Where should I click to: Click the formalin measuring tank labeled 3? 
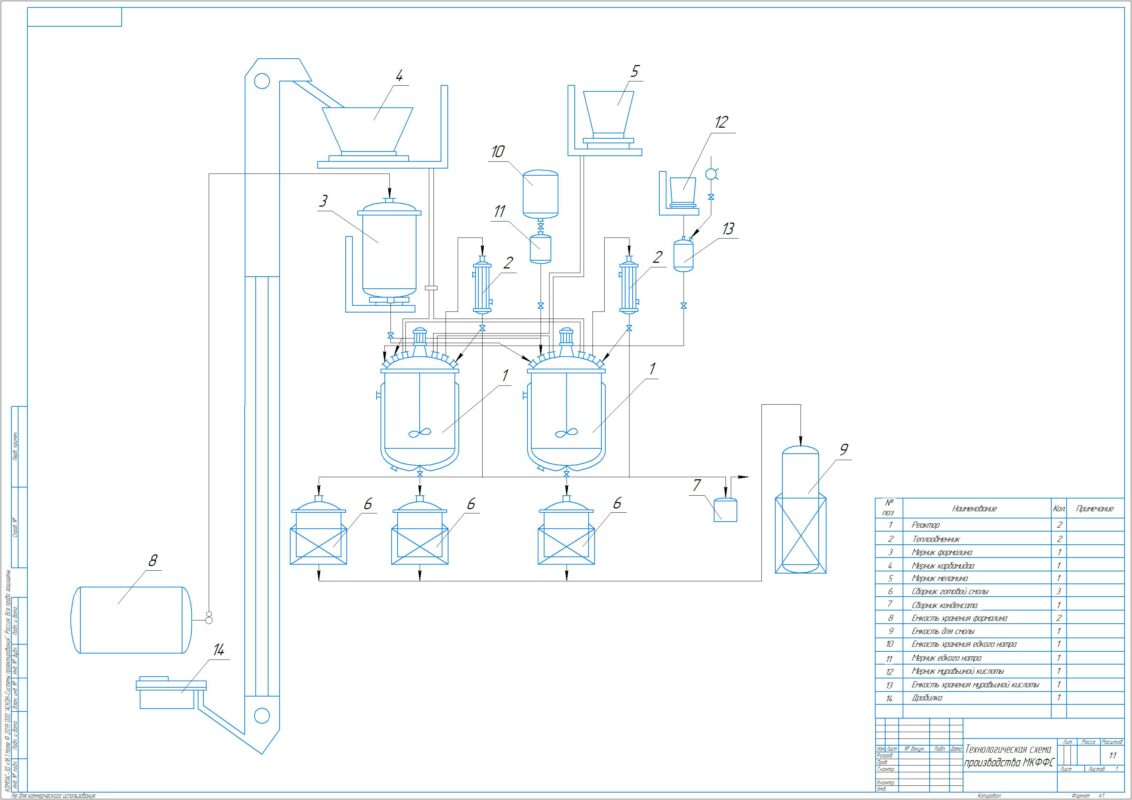point(389,251)
